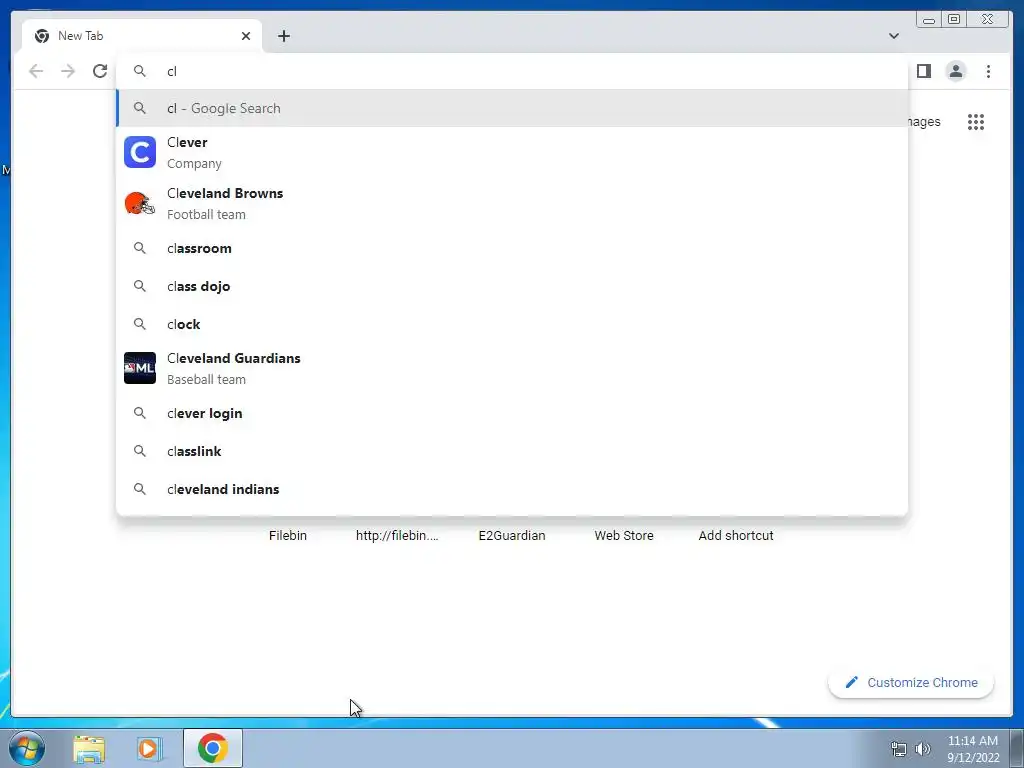The width and height of the screenshot is (1024, 768).
Task: Click the Show desktop button
Action: click(1017, 748)
